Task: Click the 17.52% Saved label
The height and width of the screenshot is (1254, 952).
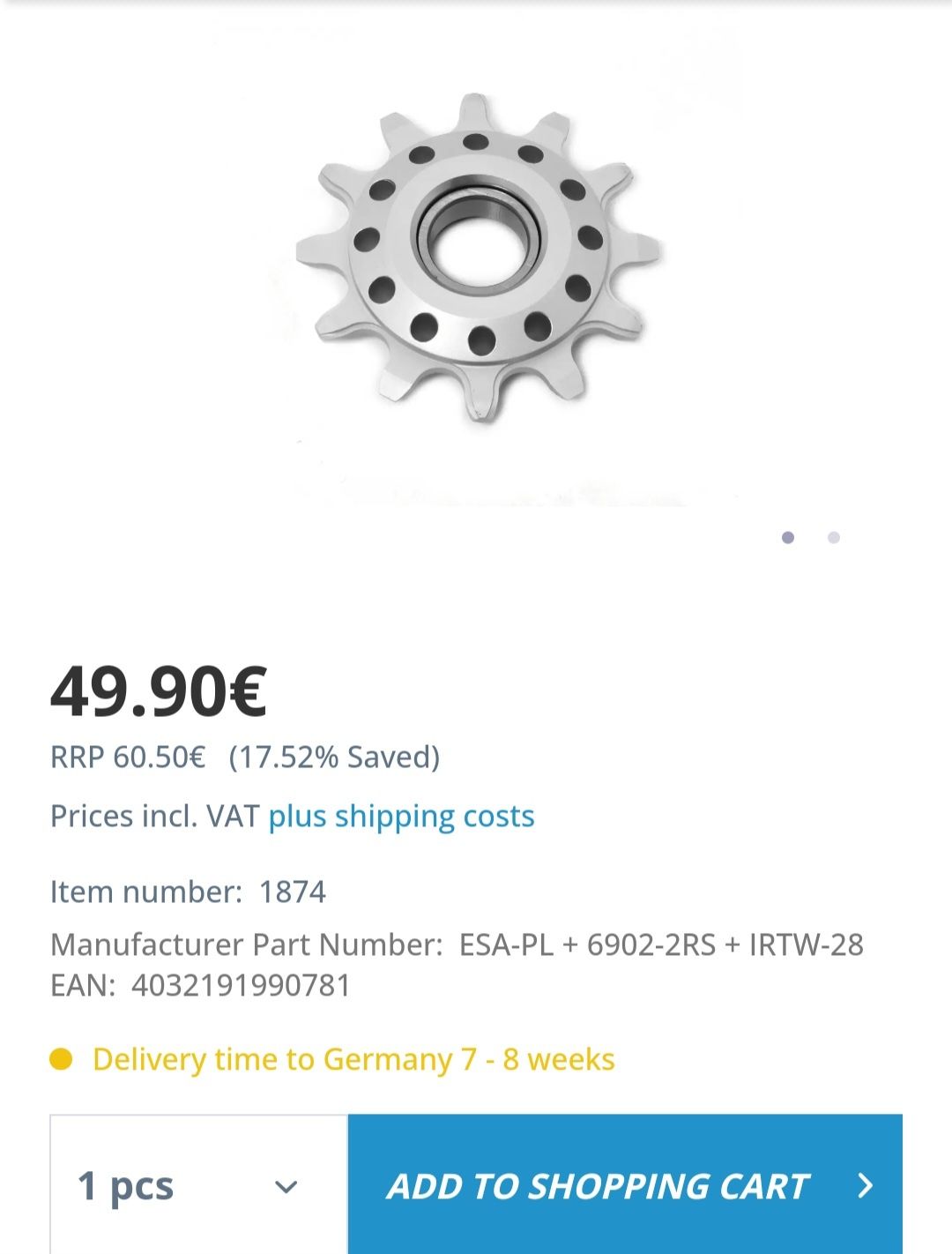Action: [334, 758]
